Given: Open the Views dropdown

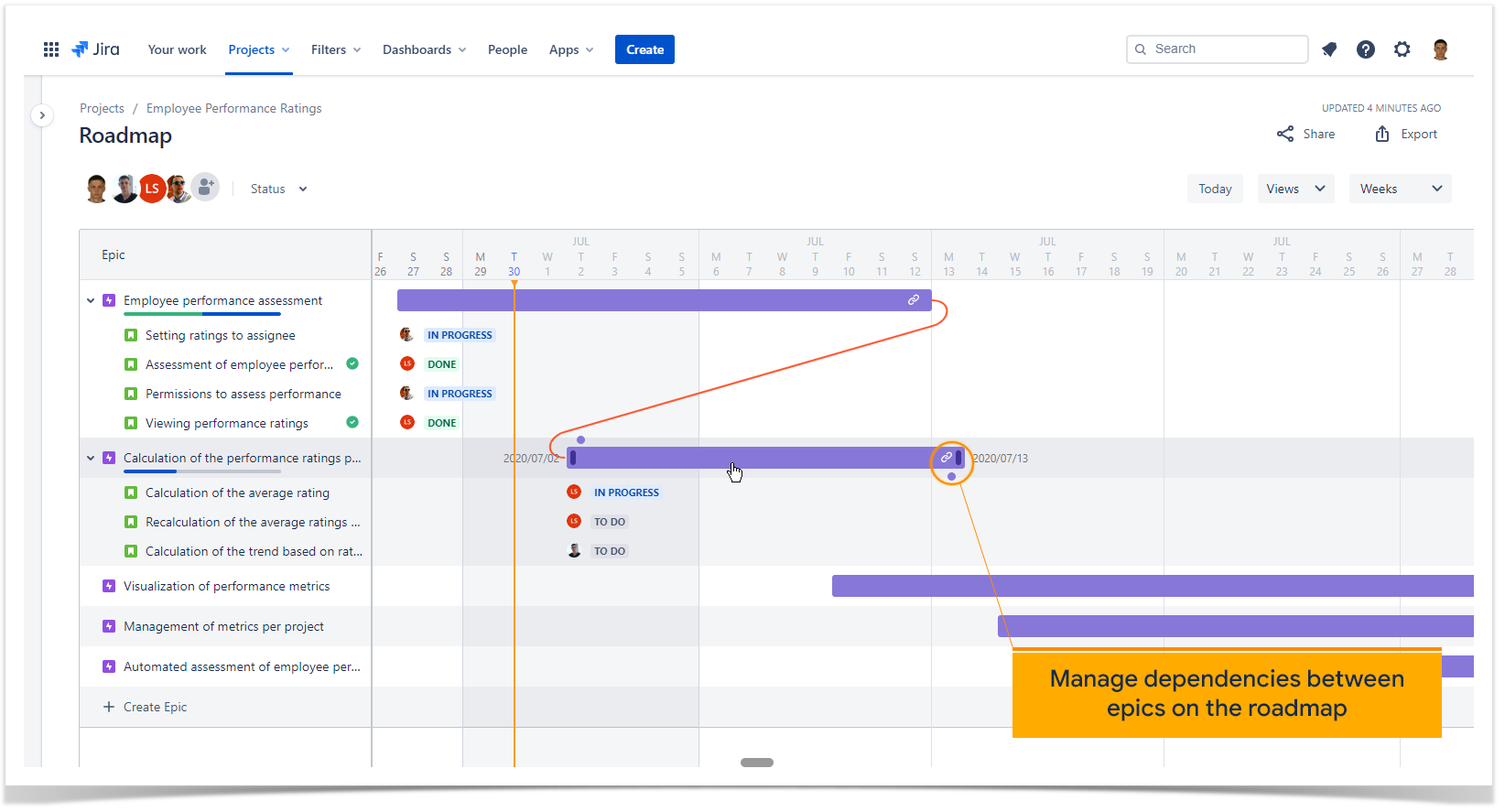Looking at the screenshot, I should pos(1295,189).
